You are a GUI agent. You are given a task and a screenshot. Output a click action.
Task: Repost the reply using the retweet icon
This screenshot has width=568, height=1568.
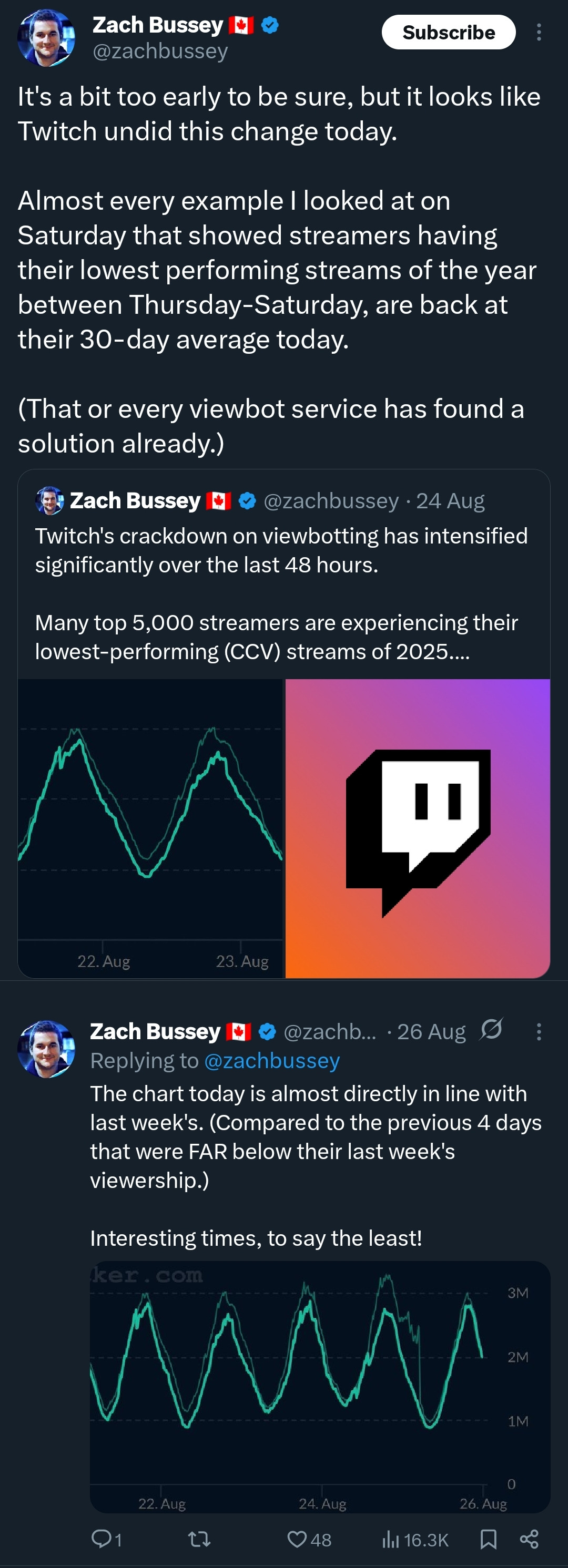[199, 1540]
